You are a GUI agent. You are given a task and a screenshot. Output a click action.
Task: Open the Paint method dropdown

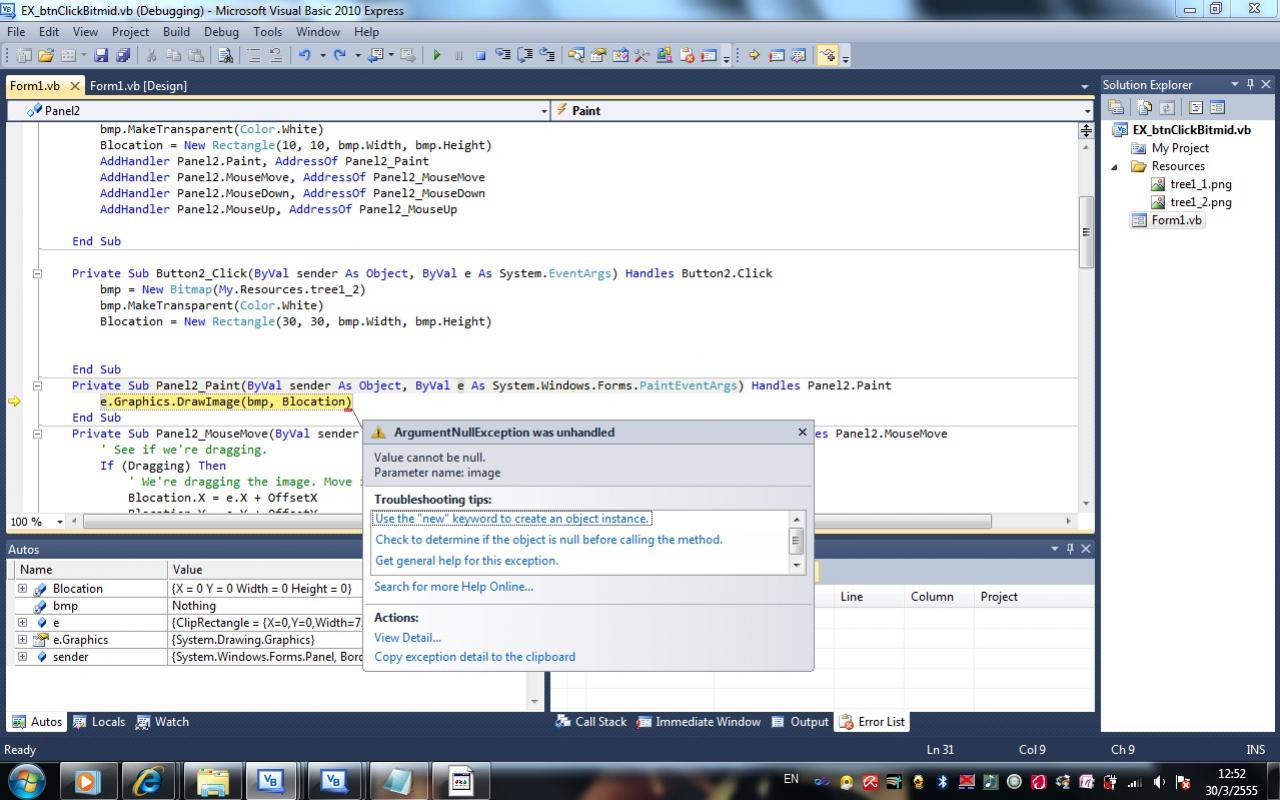[x=1087, y=111]
